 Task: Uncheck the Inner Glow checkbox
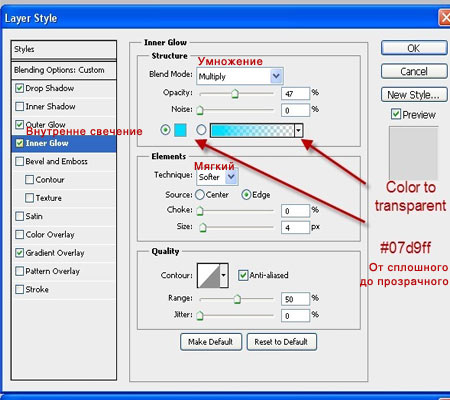(x=20, y=143)
